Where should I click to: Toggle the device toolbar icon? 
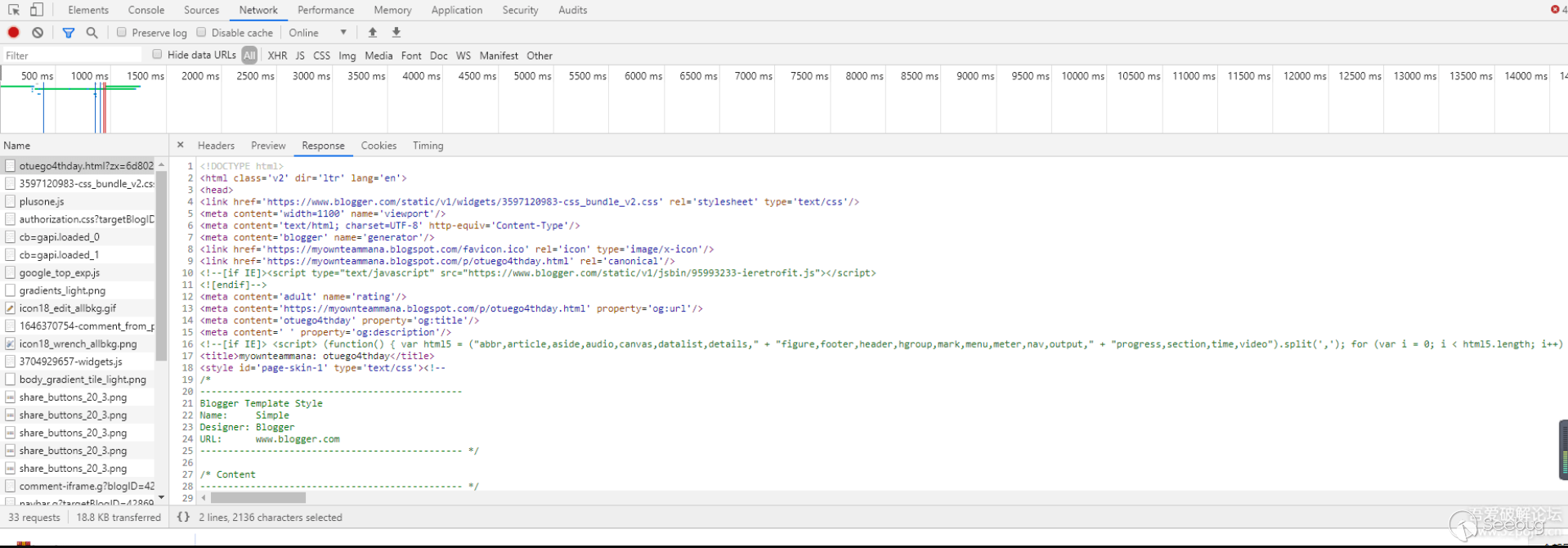[x=37, y=10]
